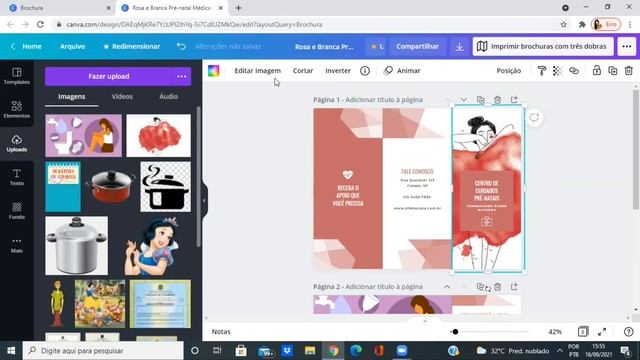Open the help question mark button

tap(629, 332)
